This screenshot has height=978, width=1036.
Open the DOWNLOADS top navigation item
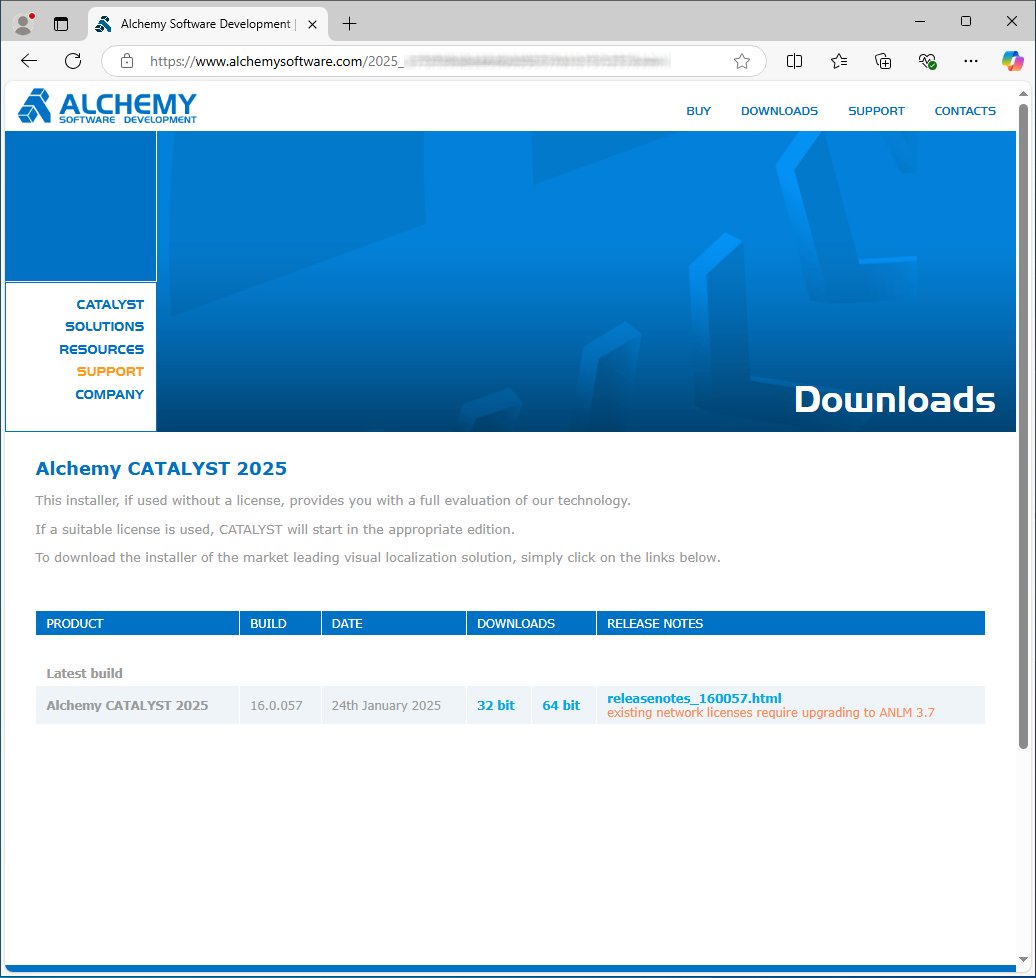pos(779,111)
